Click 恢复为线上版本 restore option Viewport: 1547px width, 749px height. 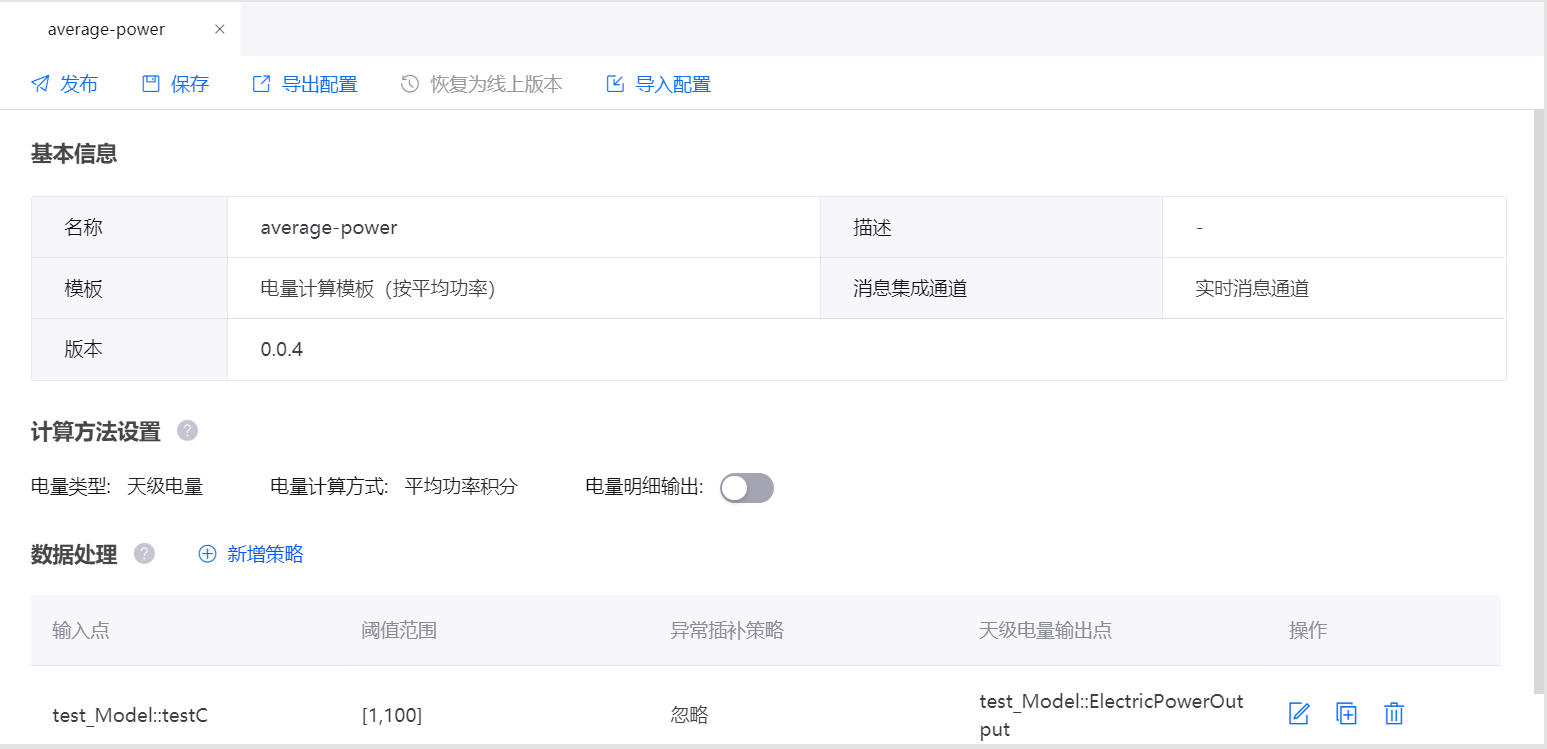[x=482, y=84]
